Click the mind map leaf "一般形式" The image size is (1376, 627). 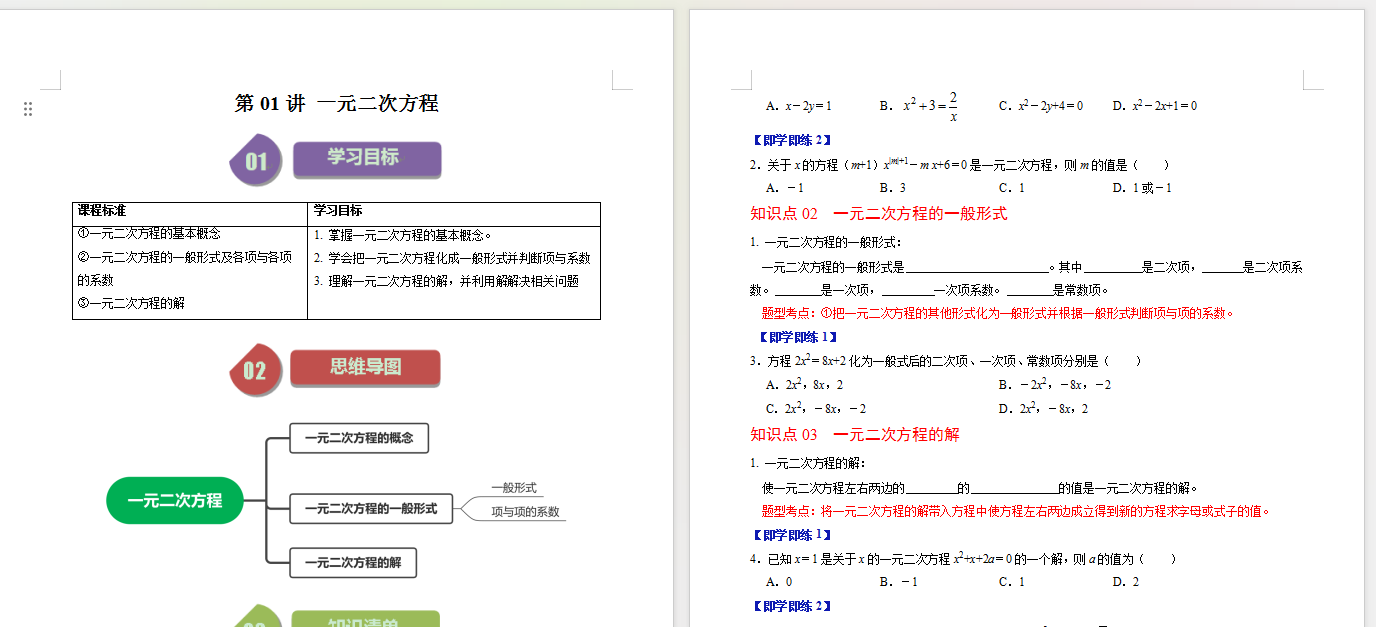514,488
